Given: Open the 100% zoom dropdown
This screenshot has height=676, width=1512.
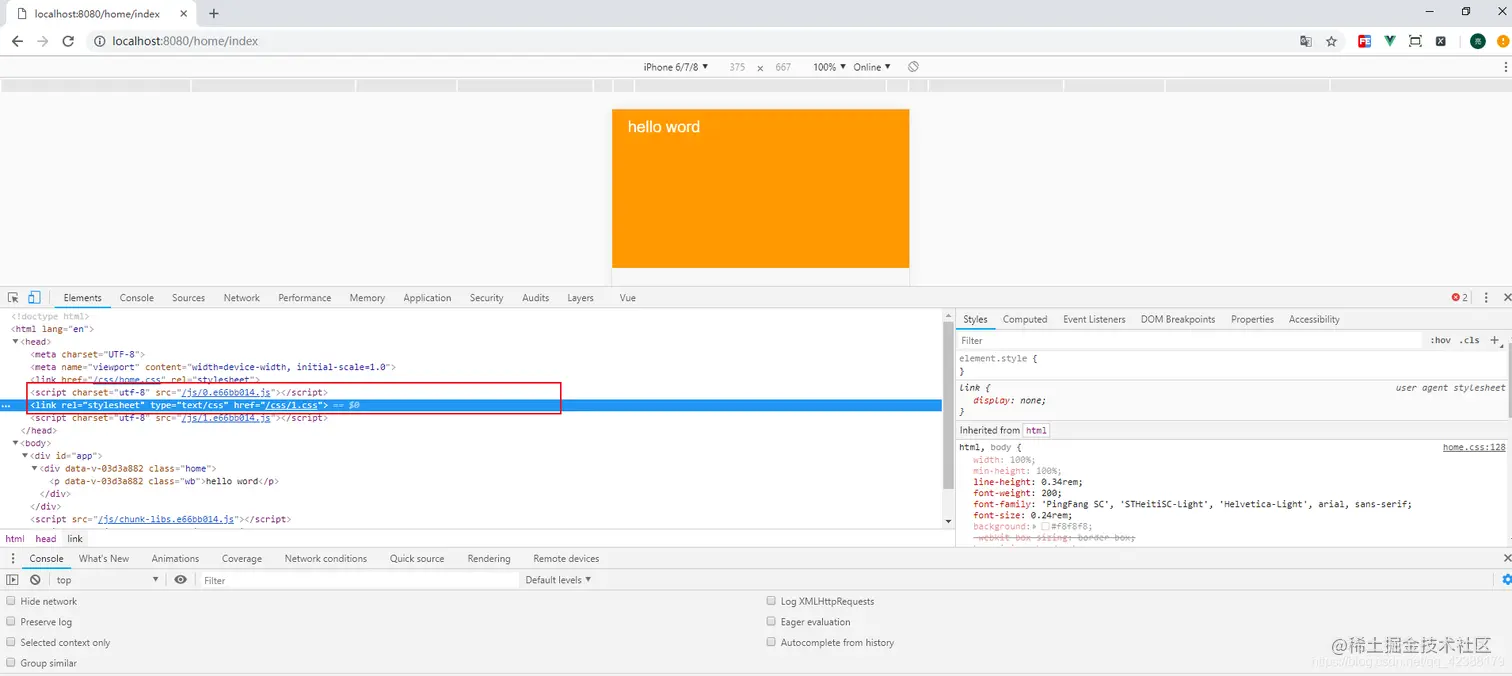Looking at the screenshot, I should click(x=829, y=67).
